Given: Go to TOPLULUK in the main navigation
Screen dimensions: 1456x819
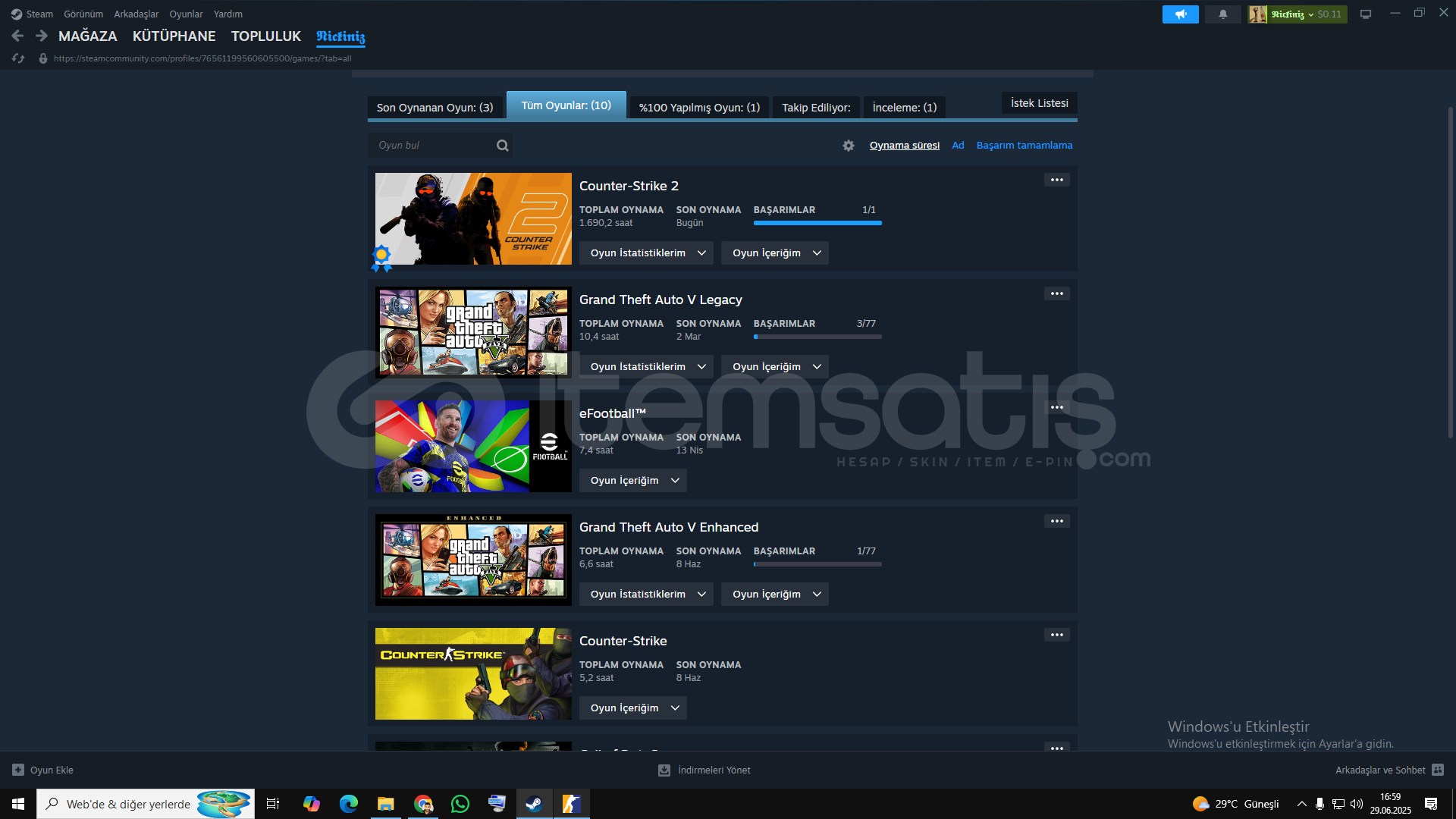Looking at the screenshot, I should pos(266,36).
